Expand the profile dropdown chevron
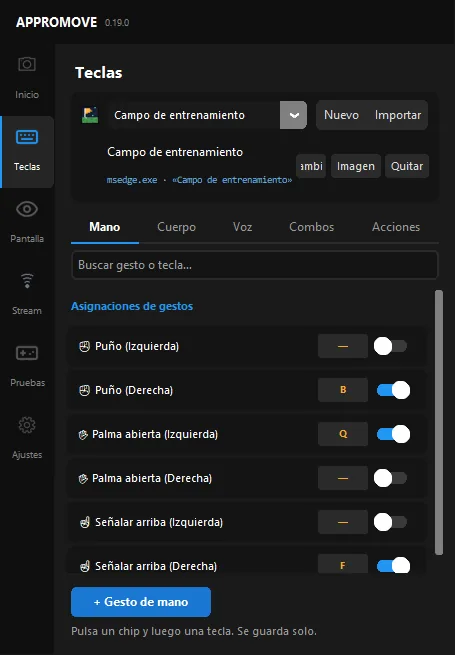 click(x=294, y=115)
